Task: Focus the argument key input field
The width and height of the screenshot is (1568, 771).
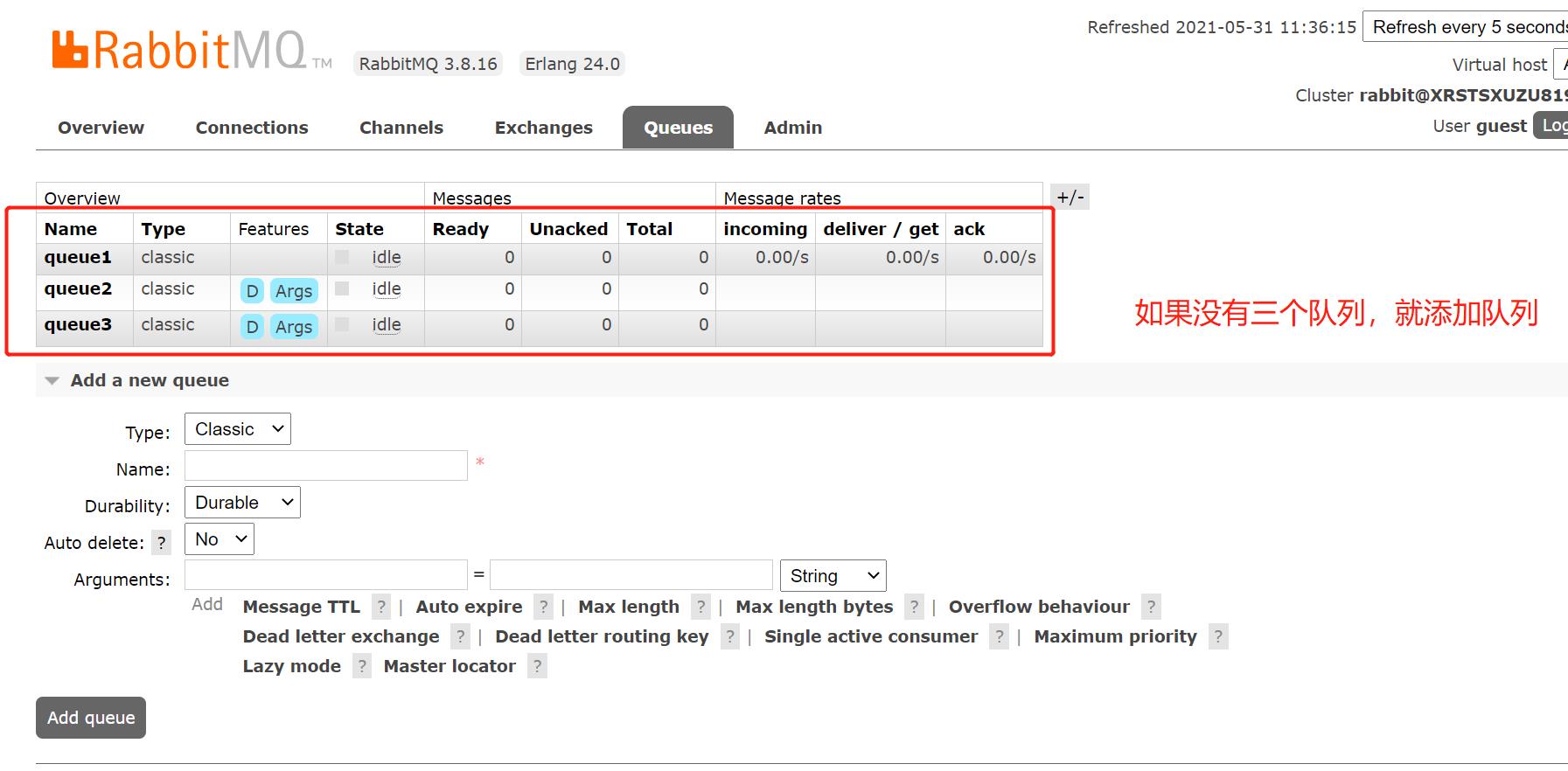Action: 326,575
